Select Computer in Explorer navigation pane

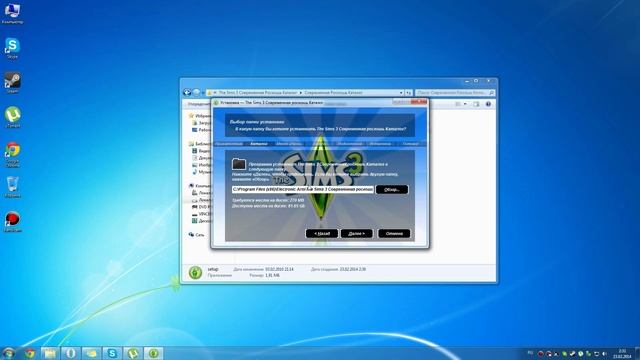coord(199,186)
